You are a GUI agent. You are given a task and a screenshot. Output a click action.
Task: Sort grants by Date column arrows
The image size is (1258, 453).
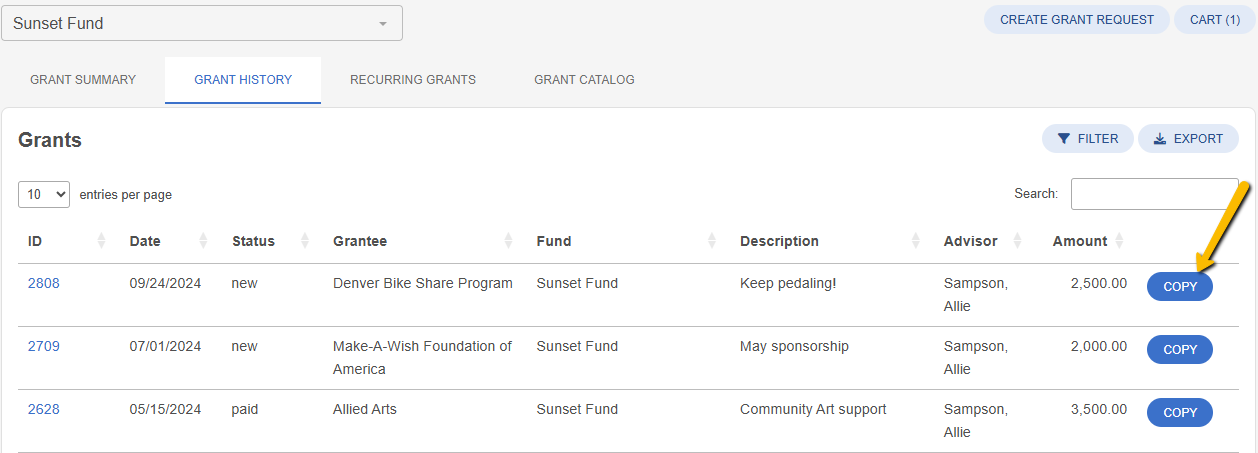click(203, 241)
